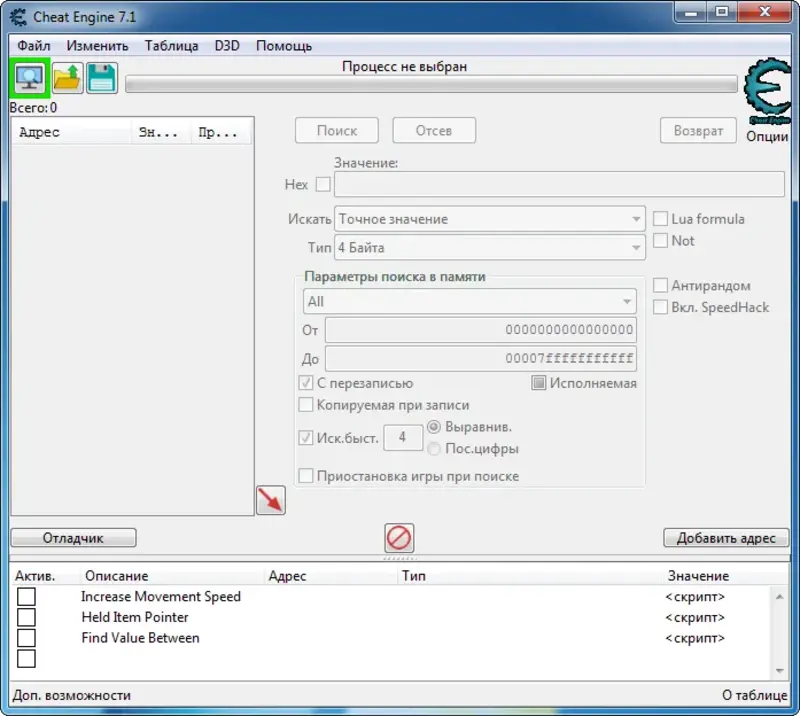Check the Lua formula option
The width and height of the screenshot is (800, 716).
tap(660, 218)
